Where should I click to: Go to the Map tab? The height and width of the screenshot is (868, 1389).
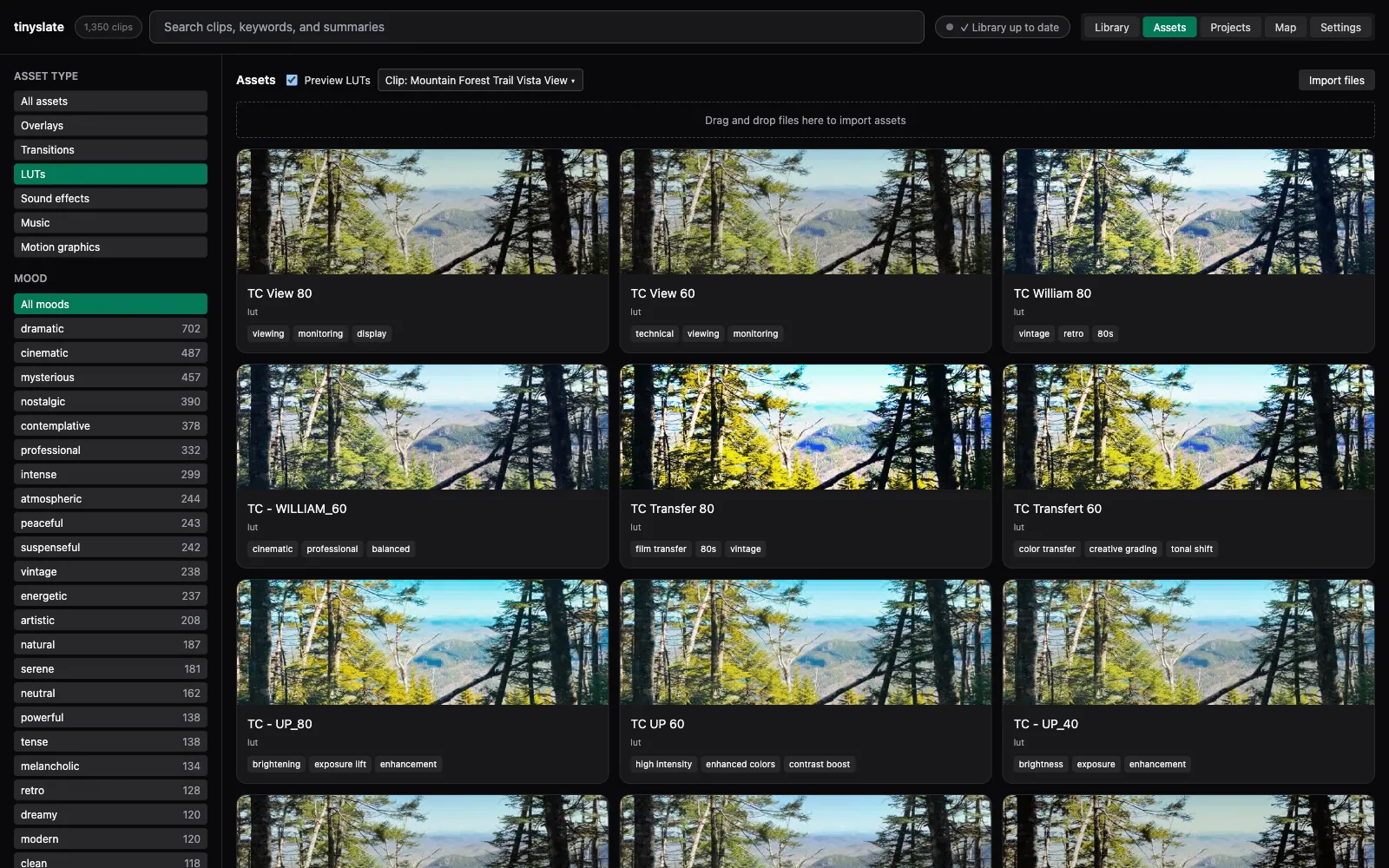tap(1285, 27)
